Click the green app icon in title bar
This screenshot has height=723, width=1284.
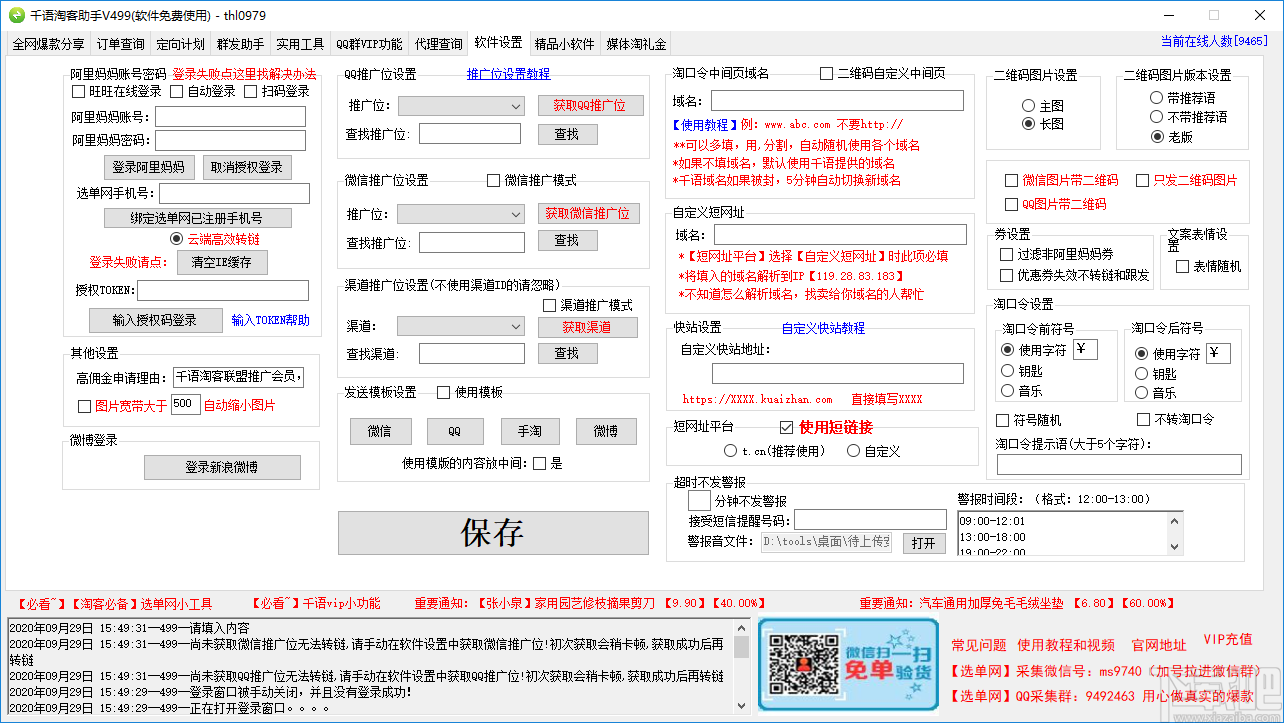click(x=16, y=15)
